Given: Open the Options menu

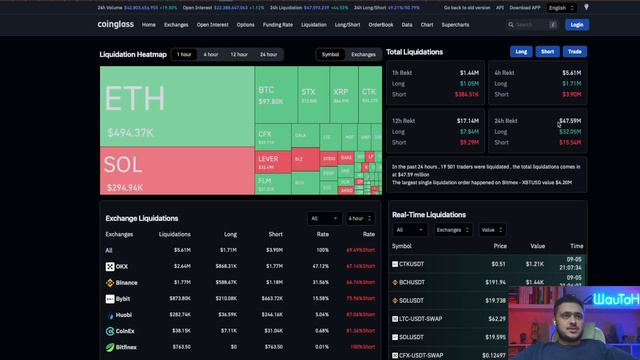Looking at the screenshot, I should 245,25.
